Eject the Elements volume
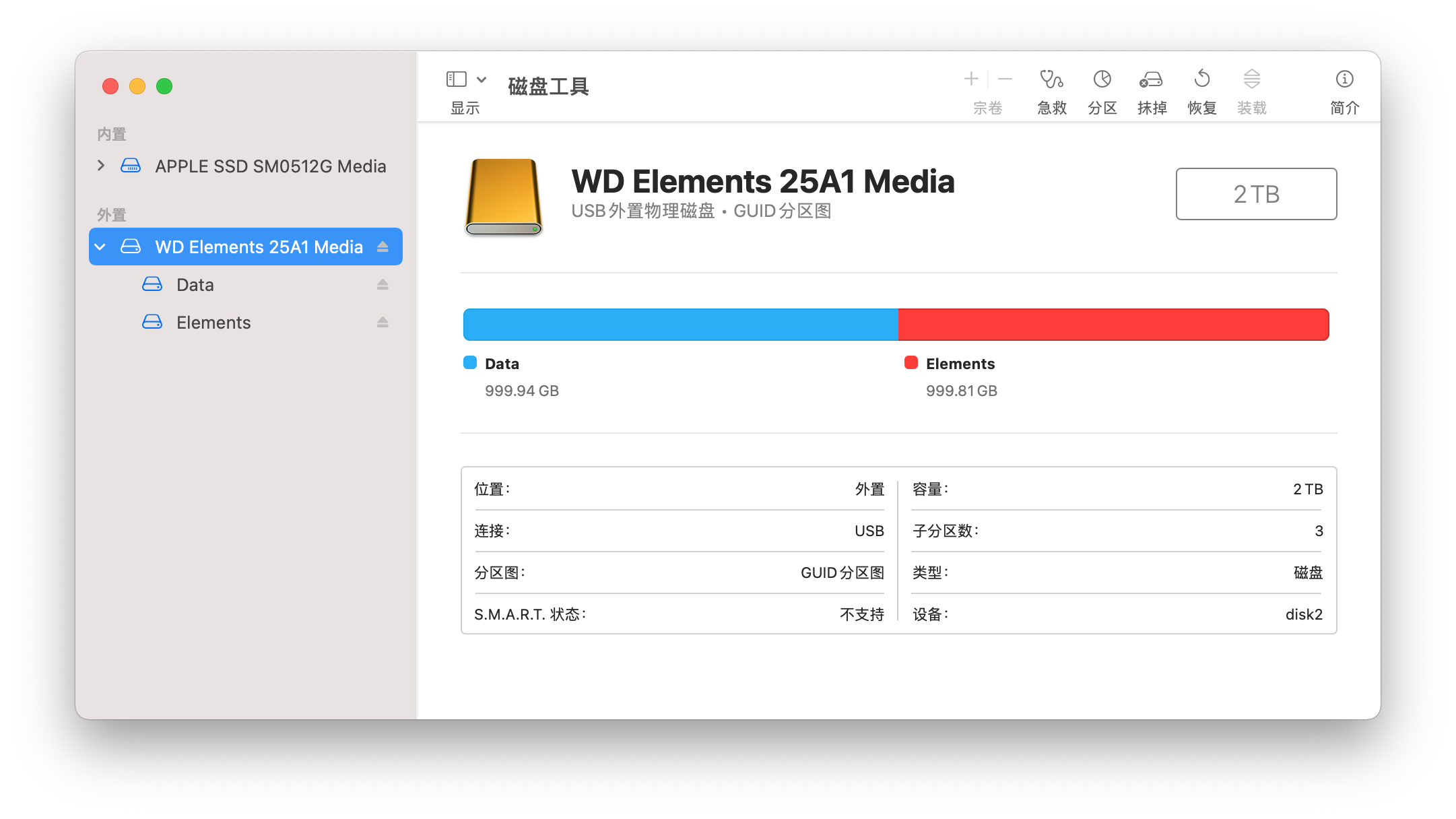Image resolution: width=1456 pixels, height=819 pixels. point(383,322)
